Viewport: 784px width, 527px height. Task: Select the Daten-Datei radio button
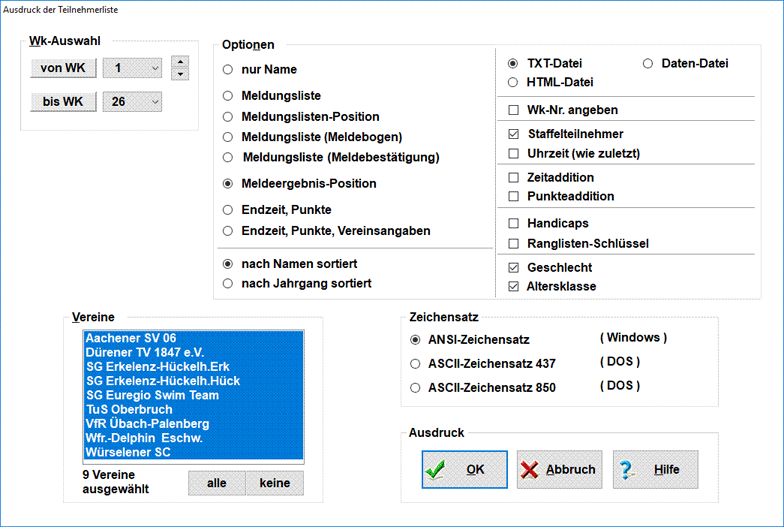[x=647, y=63]
